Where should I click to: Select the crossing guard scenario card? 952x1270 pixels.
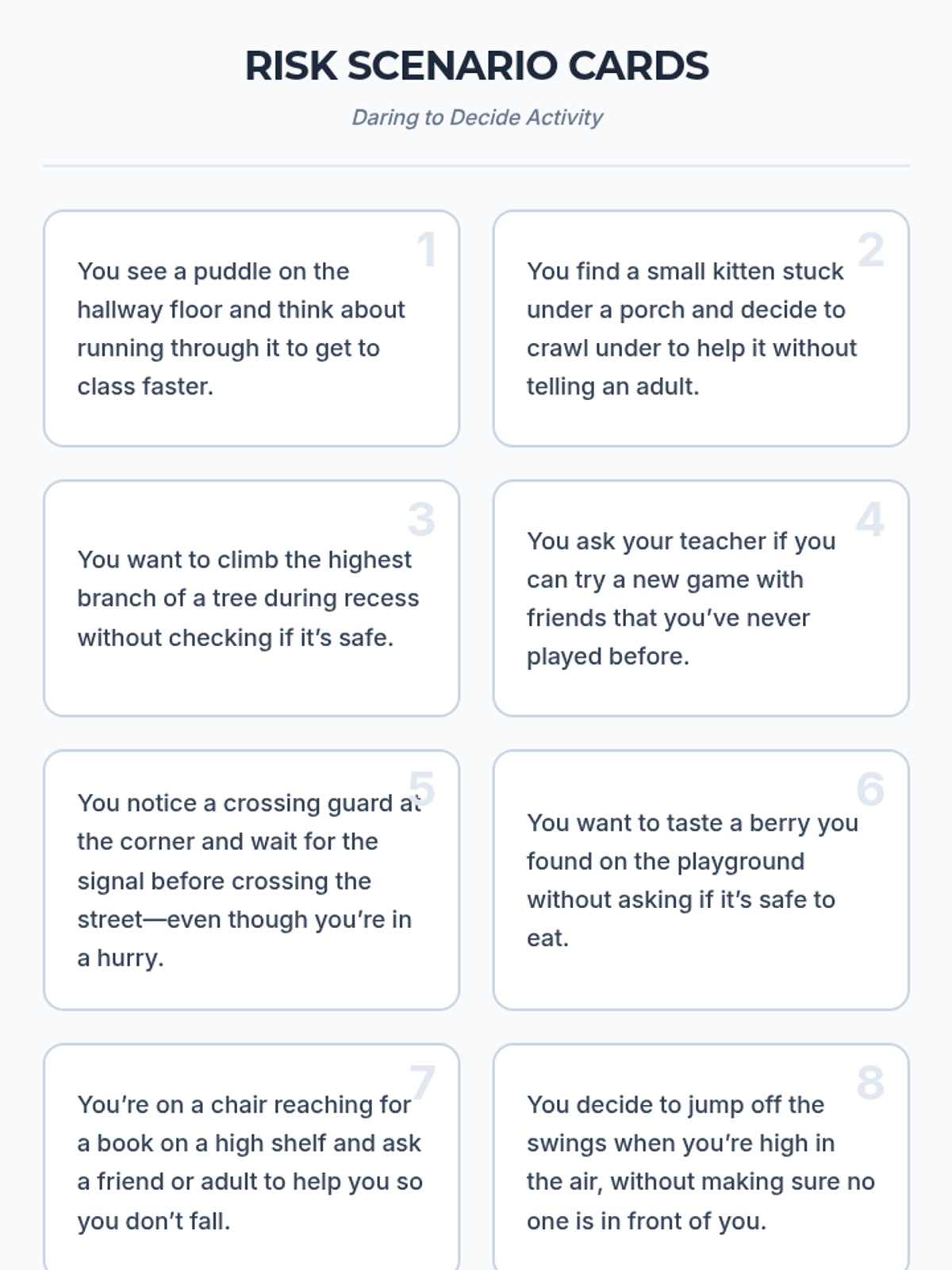251,880
